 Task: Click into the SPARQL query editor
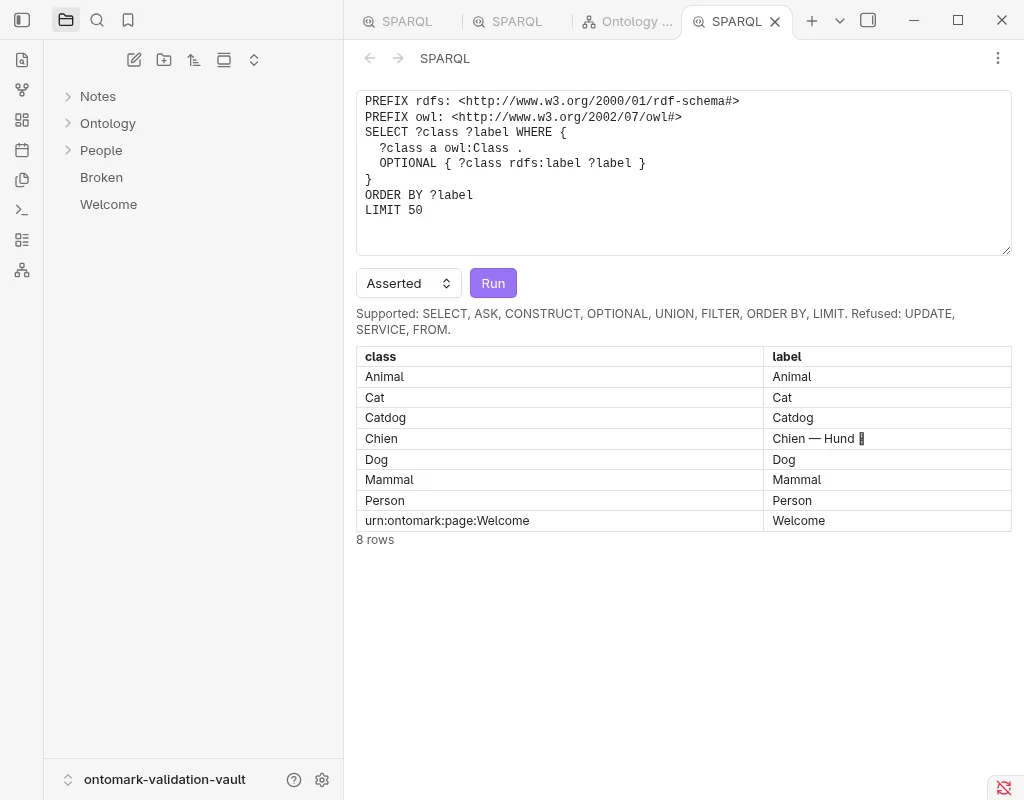tap(684, 173)
